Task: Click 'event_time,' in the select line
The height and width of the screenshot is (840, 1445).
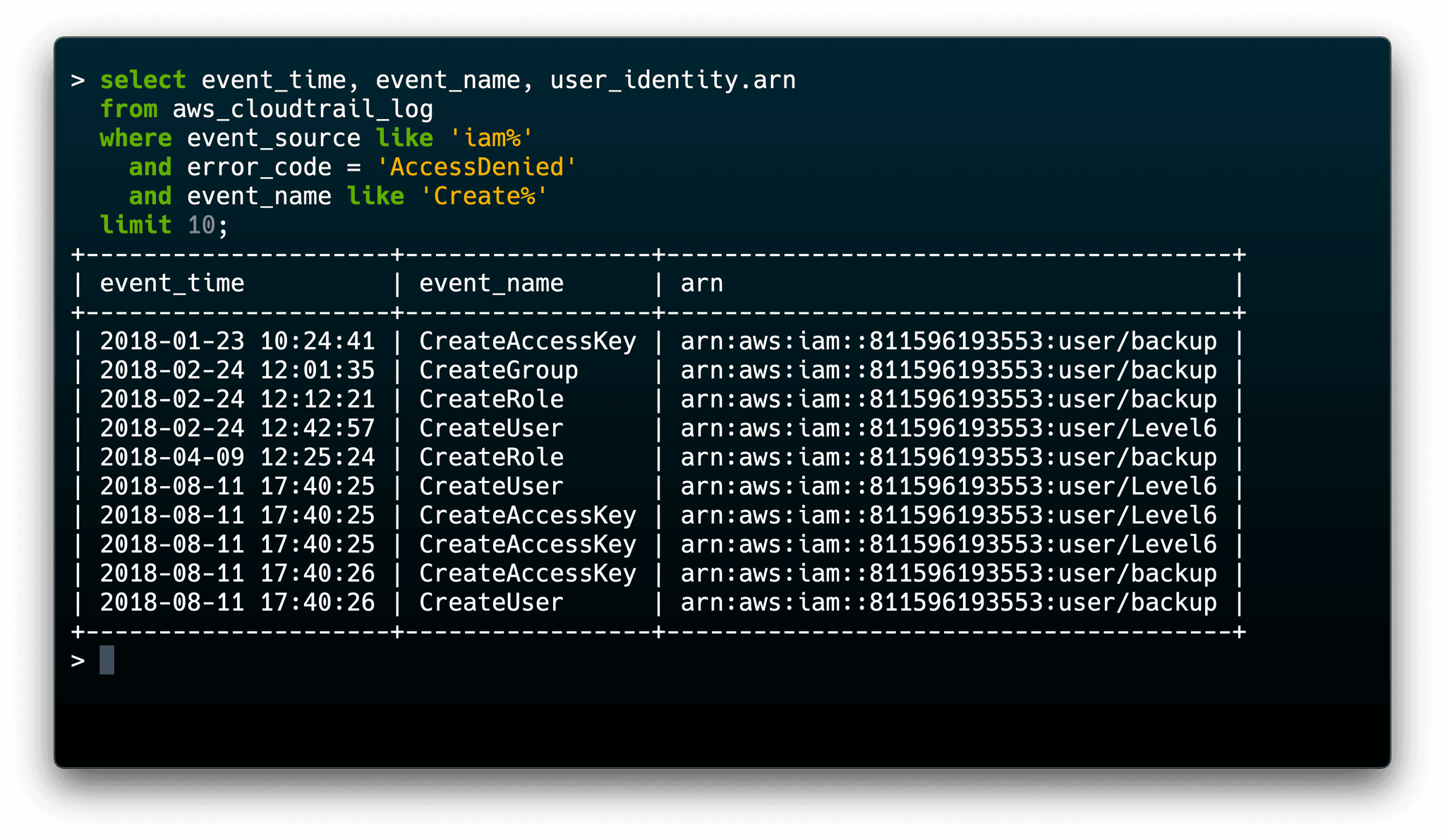Action: (x=281, y=80)
